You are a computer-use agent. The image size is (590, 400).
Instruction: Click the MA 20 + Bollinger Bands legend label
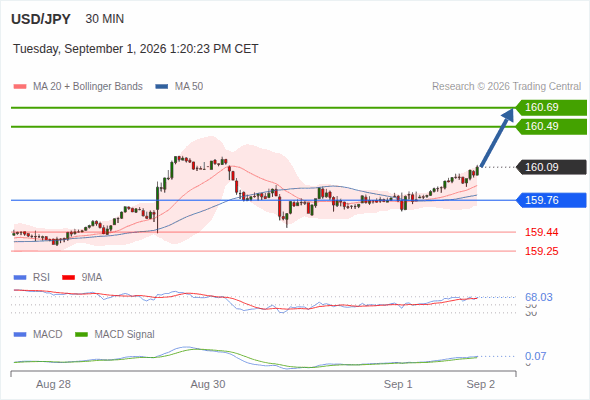point(88,87)
